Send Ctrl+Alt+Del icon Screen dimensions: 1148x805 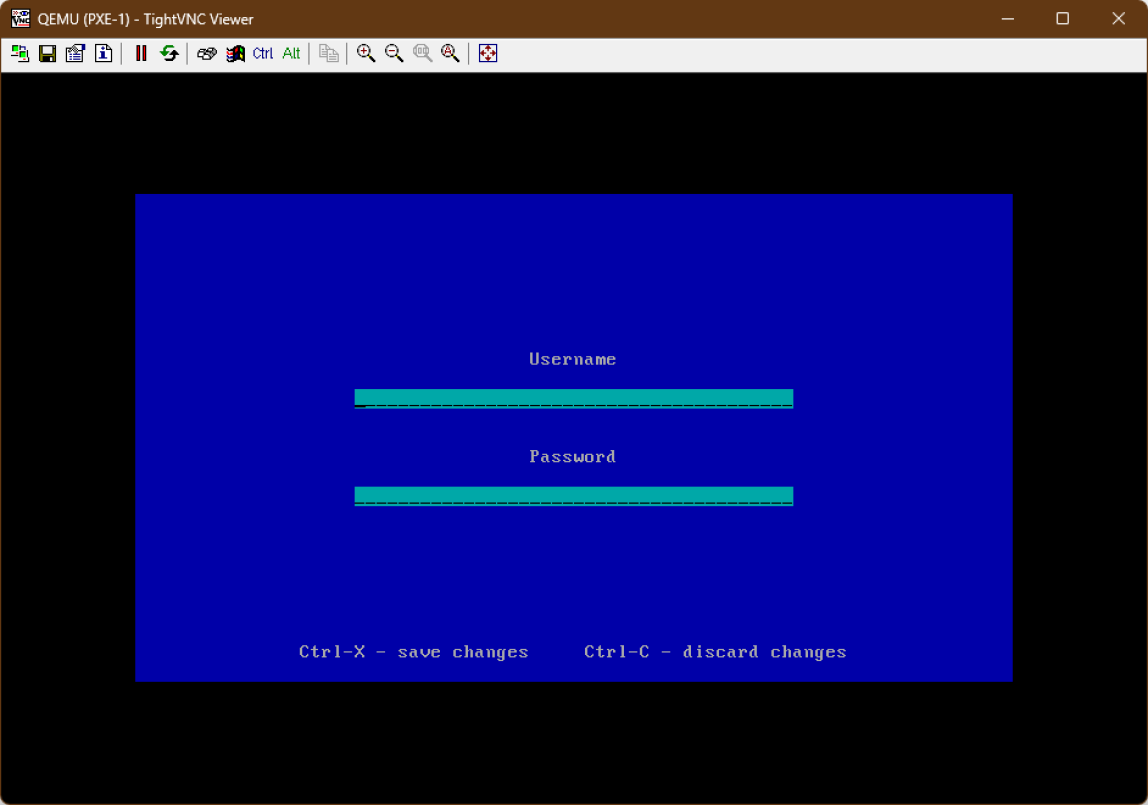[x=207, y=53]
